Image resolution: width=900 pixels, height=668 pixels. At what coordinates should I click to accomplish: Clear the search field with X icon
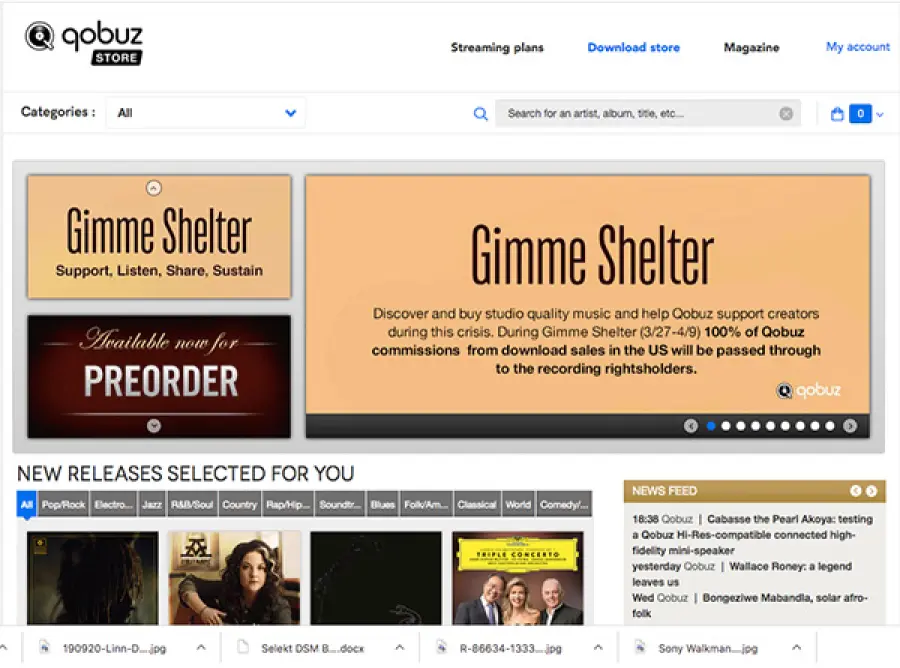pos(786,114)
